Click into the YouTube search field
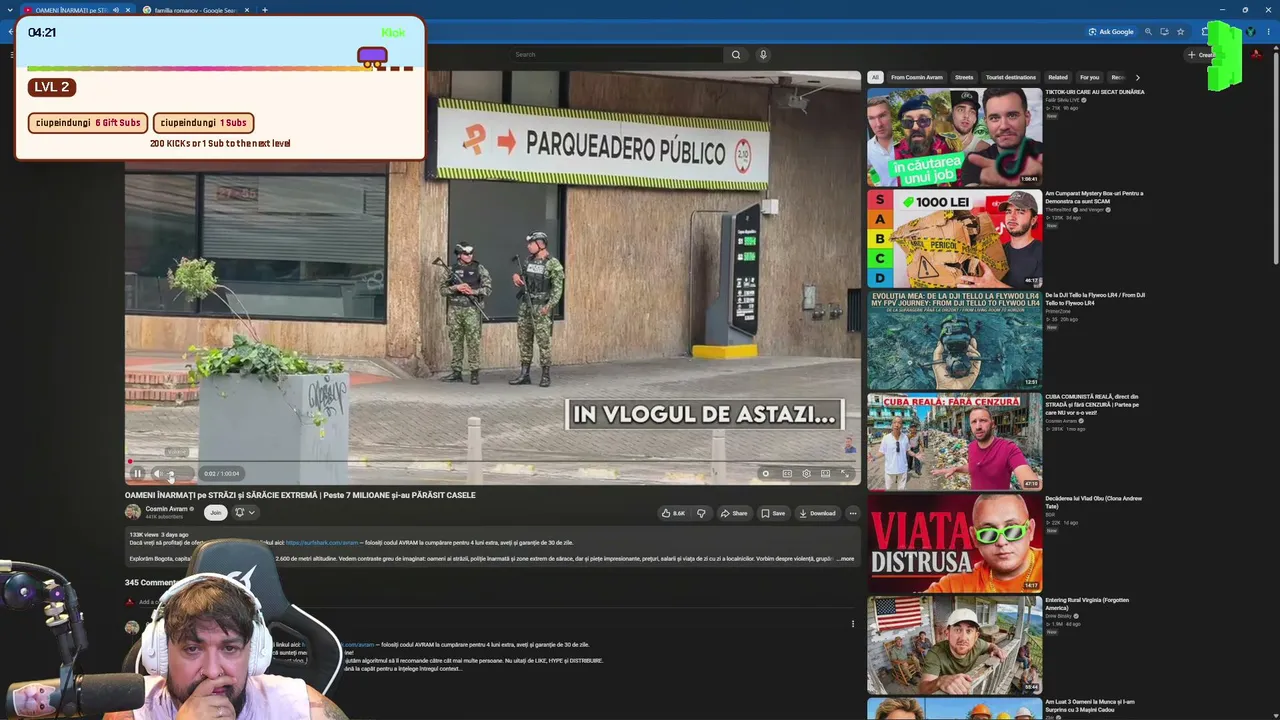 pyautogui.click(x=617, y=55)
